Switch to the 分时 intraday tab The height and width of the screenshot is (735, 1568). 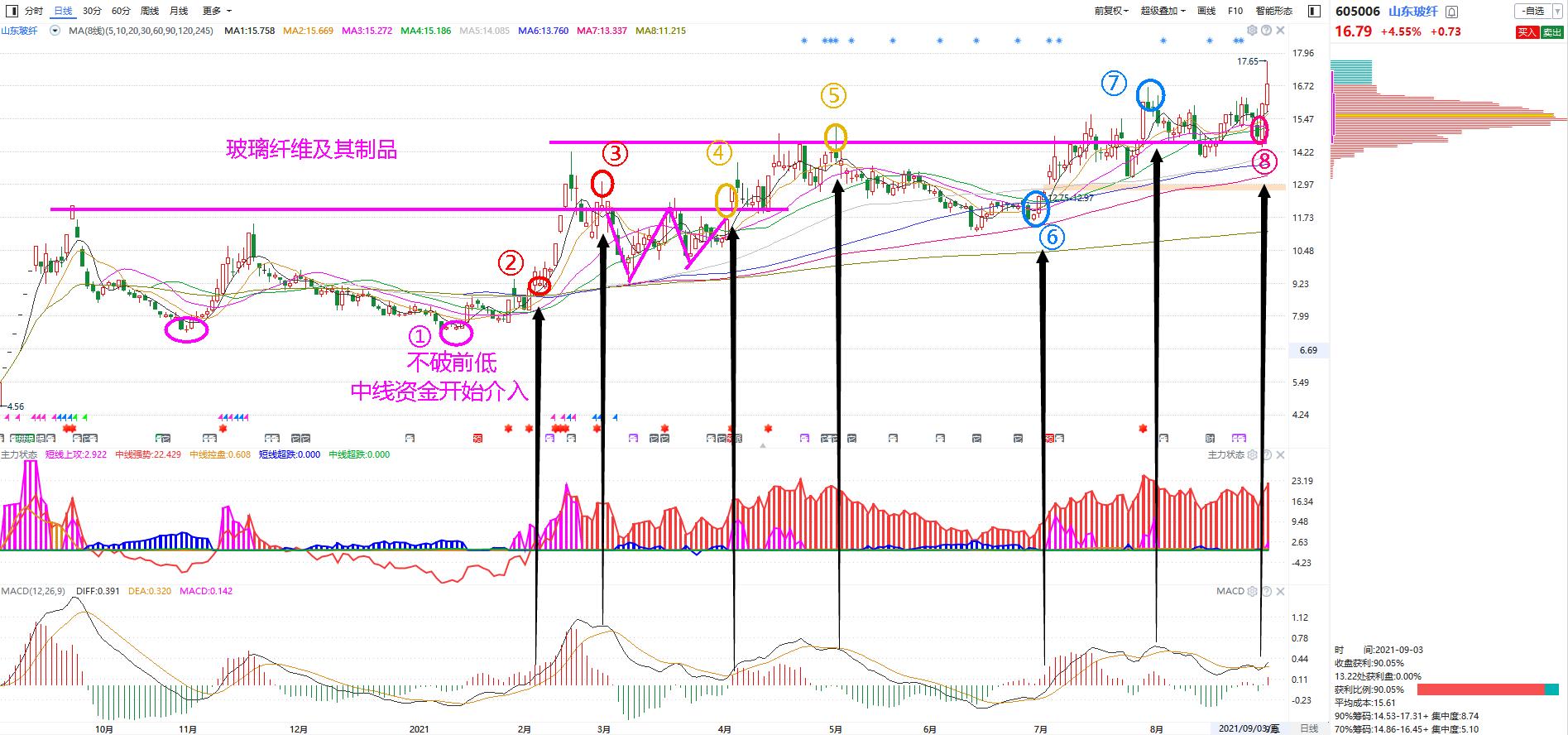click(x=33, y=11)
